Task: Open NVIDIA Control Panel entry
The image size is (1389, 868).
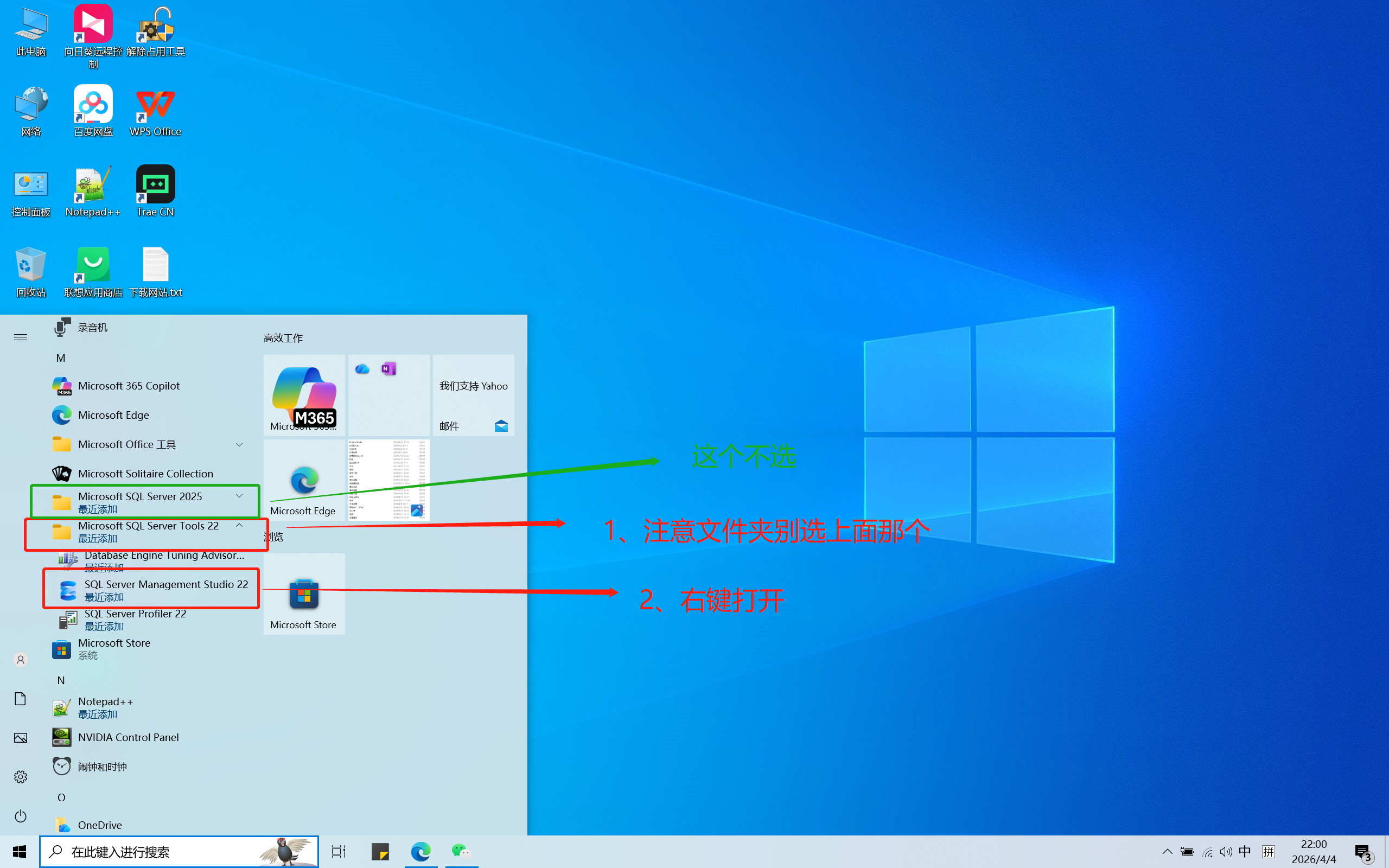Action: (128, 737)
